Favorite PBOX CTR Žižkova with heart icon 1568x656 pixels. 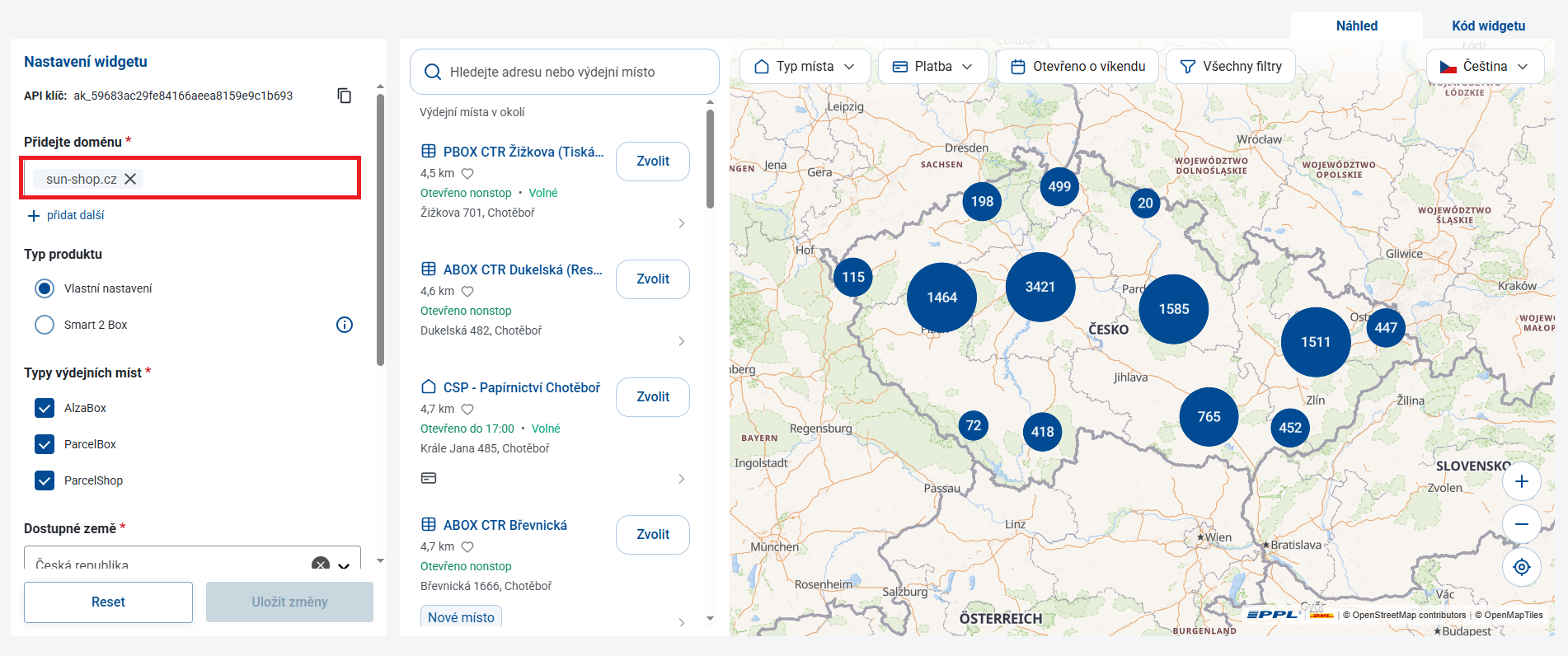(x=467, y=174)
